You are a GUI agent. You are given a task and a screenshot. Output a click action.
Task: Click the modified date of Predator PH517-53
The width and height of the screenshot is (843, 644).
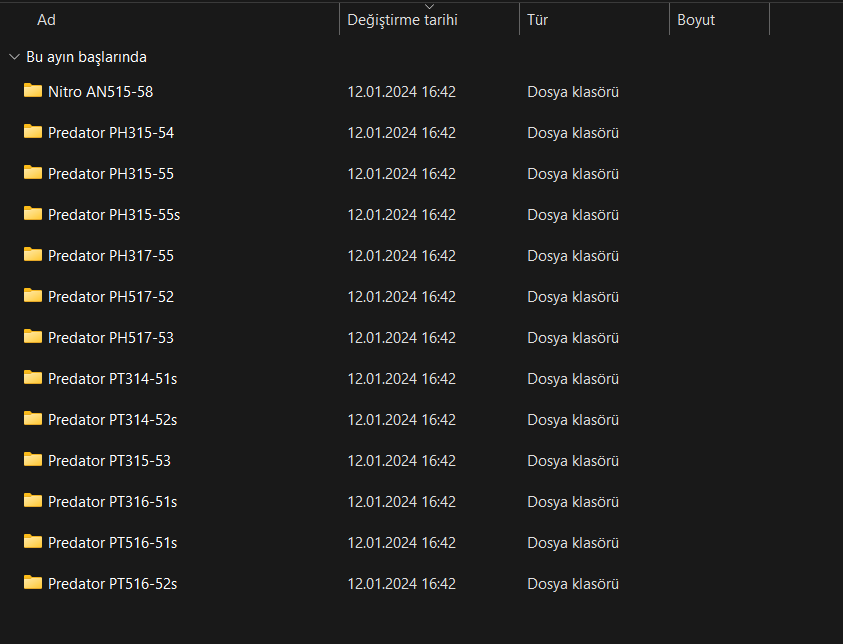tap(402, 338)
